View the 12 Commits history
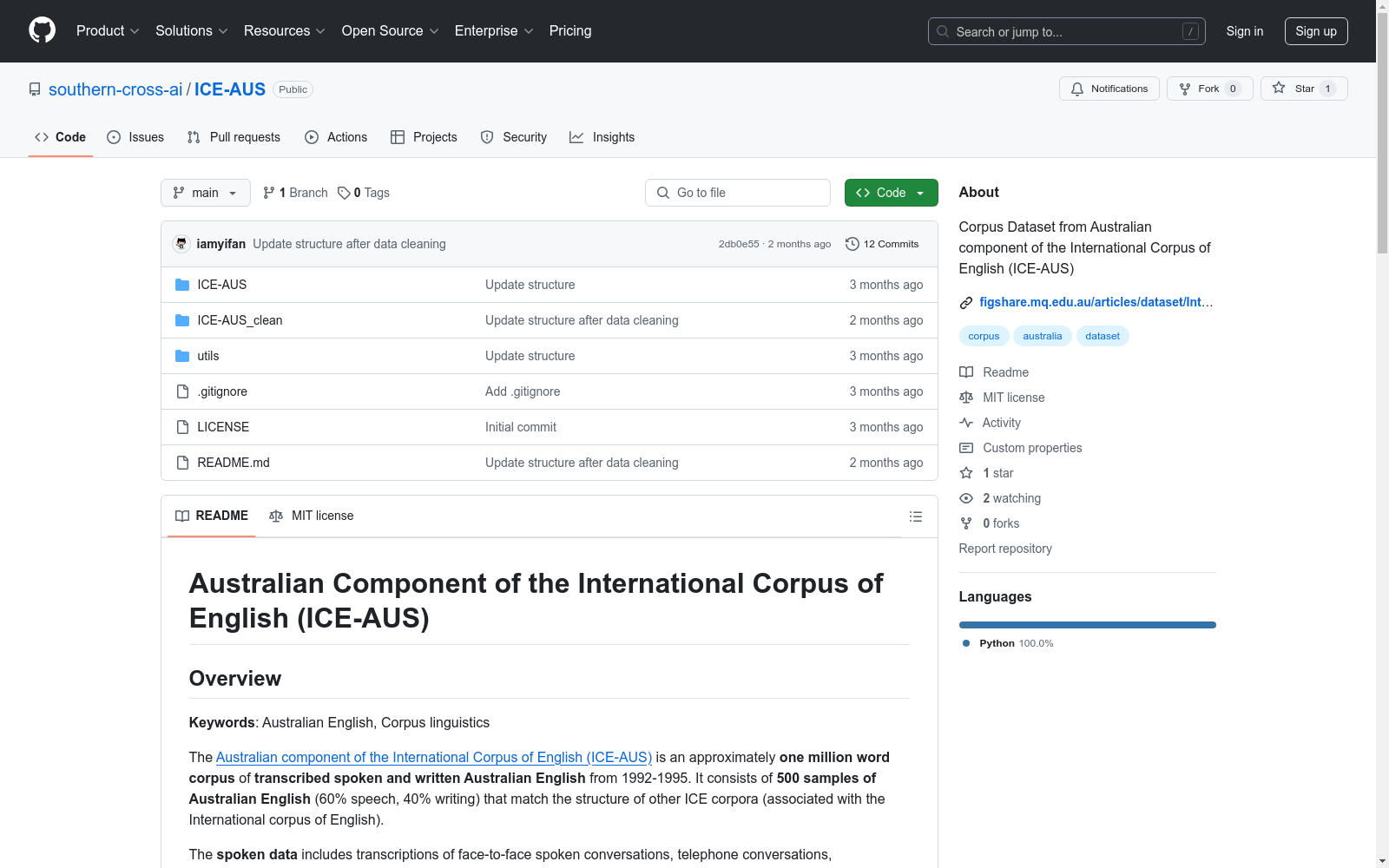 pyautogui.click(x=882, y=244)
